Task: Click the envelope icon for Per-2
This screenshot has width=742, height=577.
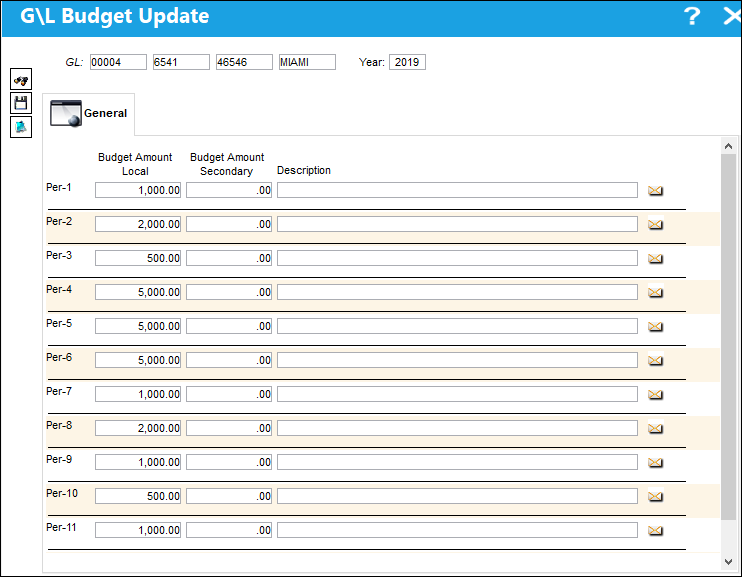Action: point(655,224)
